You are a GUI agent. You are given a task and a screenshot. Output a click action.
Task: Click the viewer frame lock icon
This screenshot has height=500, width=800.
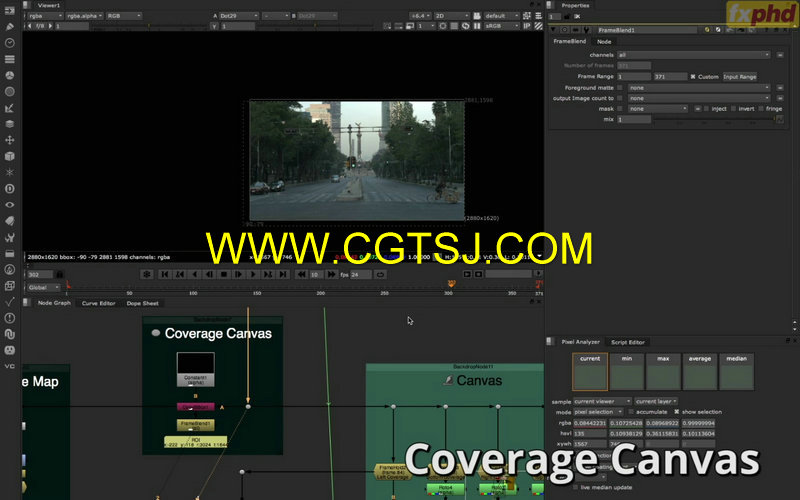(59, 274)
